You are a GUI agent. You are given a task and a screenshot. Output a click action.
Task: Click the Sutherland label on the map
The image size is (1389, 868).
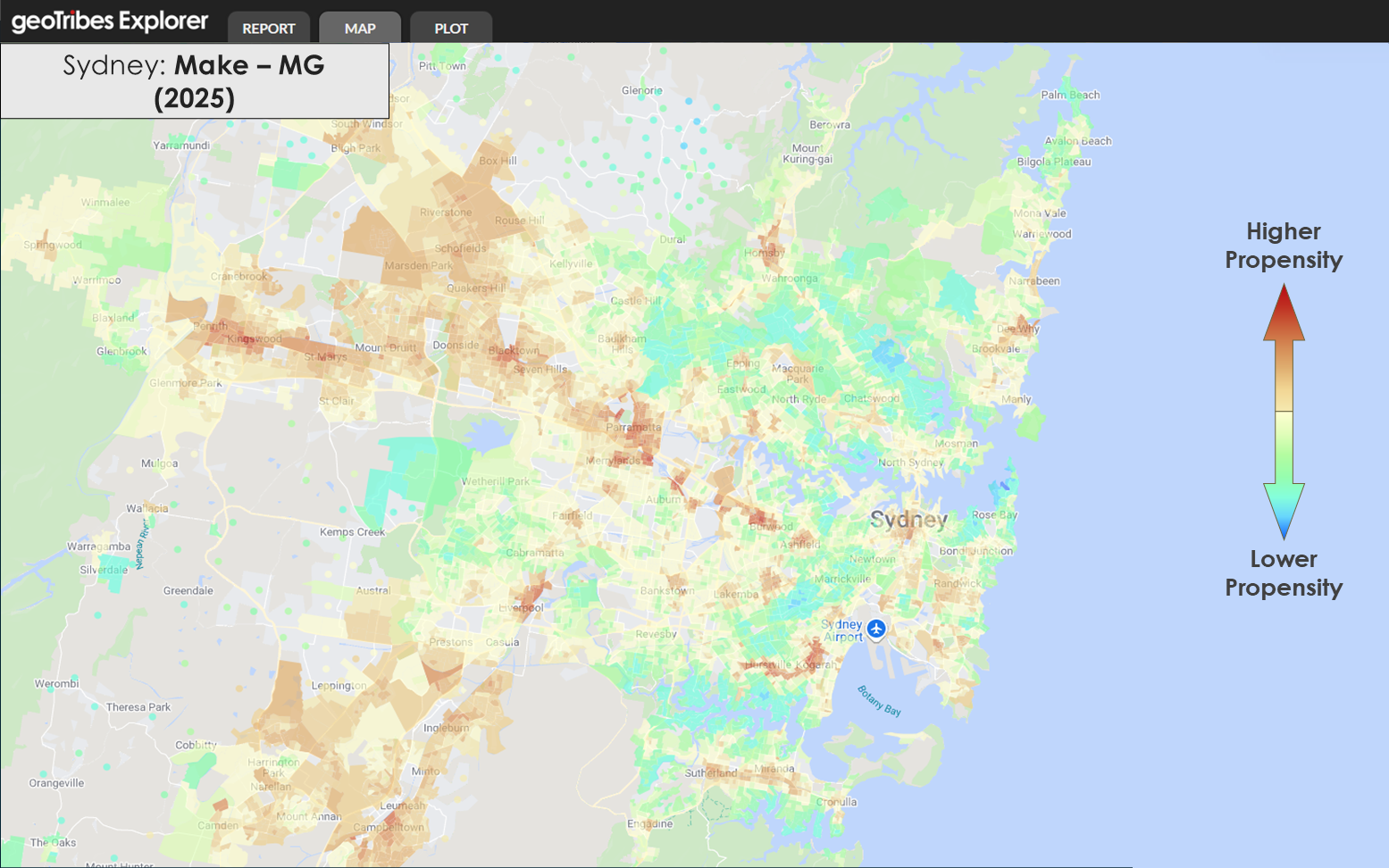point(711,773)
